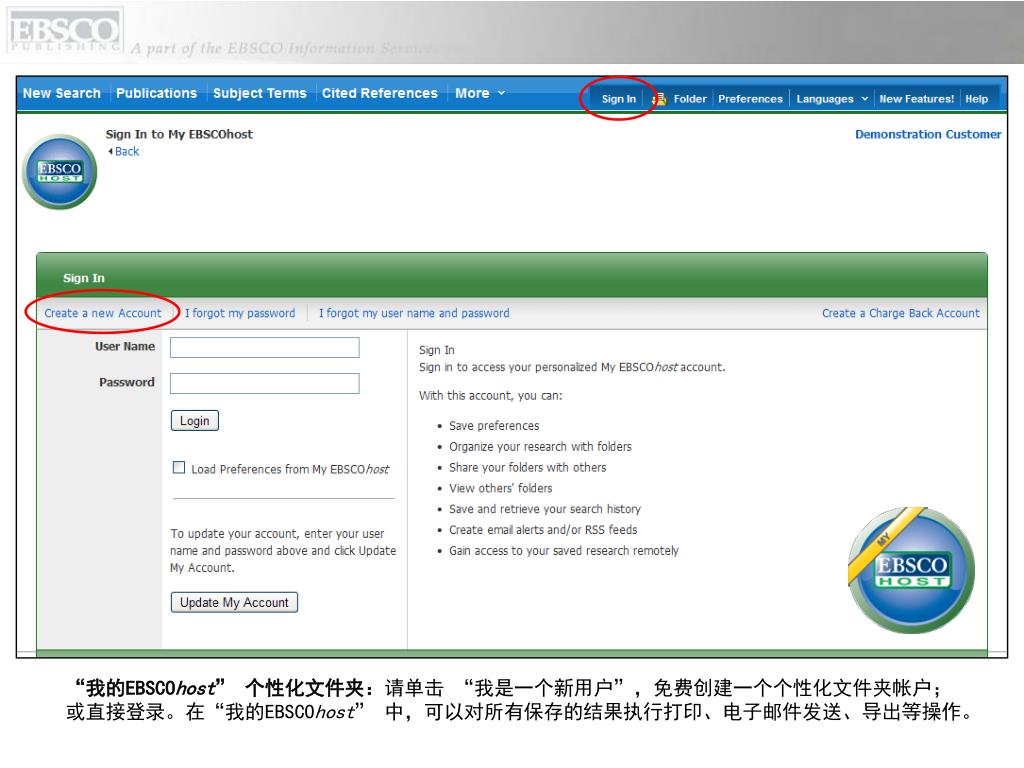Screen dimensions: 1024x768
Task: Click 'Gain access to your saved research remotely'
Action: pos(564,551)
